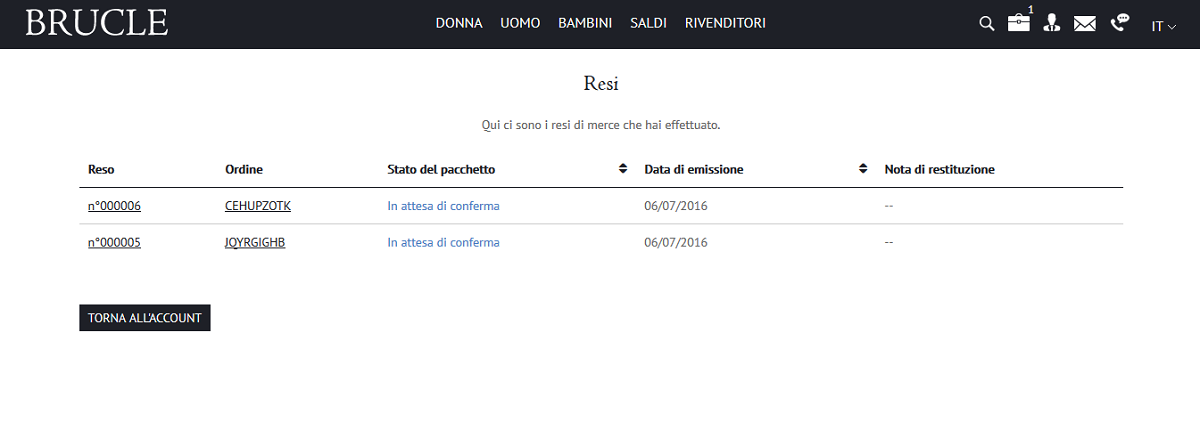Click the BRUCLE logo
This screenshot has height=430, width=1200.
[x=97, y=23]
